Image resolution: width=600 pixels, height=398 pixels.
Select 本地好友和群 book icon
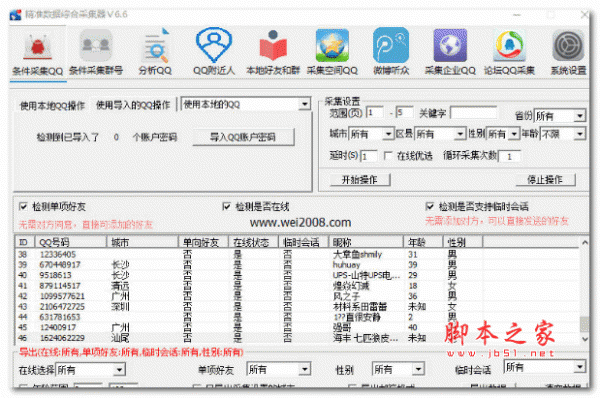tap(273, 45)
